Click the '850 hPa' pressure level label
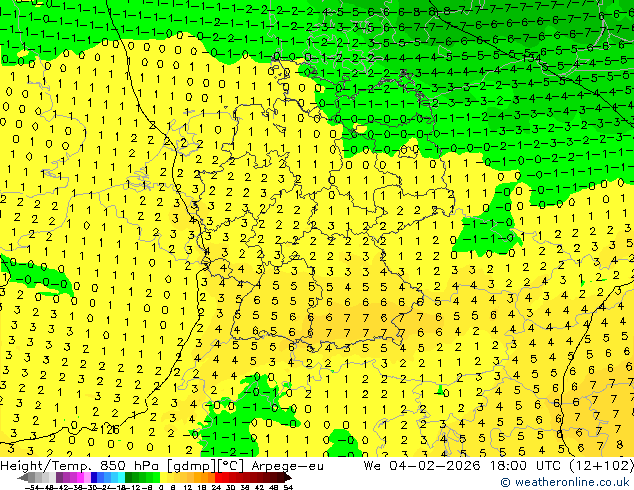Image resolution: width=634 pixels, height=490 pixels. coord(129,466)
